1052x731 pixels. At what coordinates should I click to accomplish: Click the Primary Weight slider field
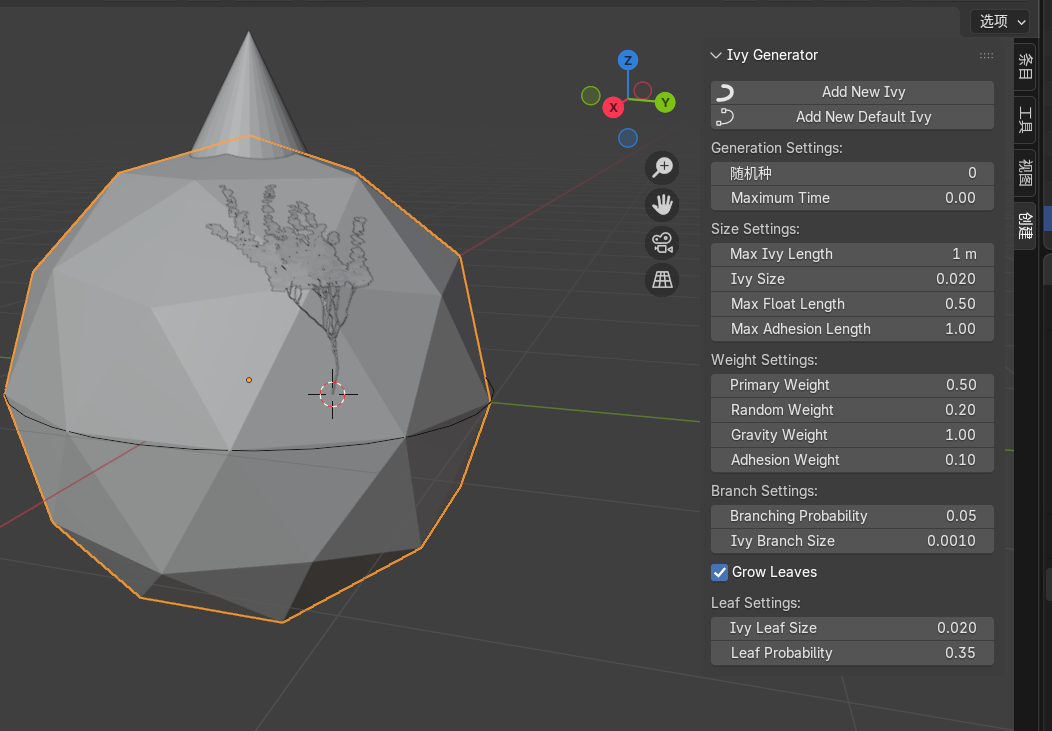point(852,385)
